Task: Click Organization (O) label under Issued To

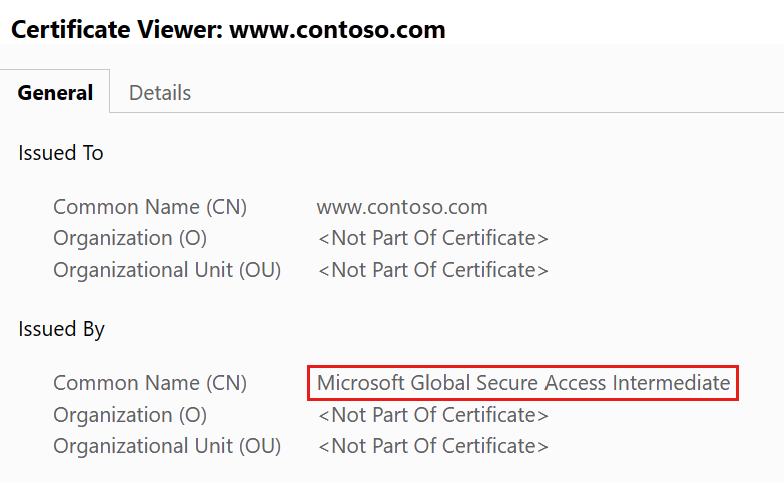Action: 130,239
